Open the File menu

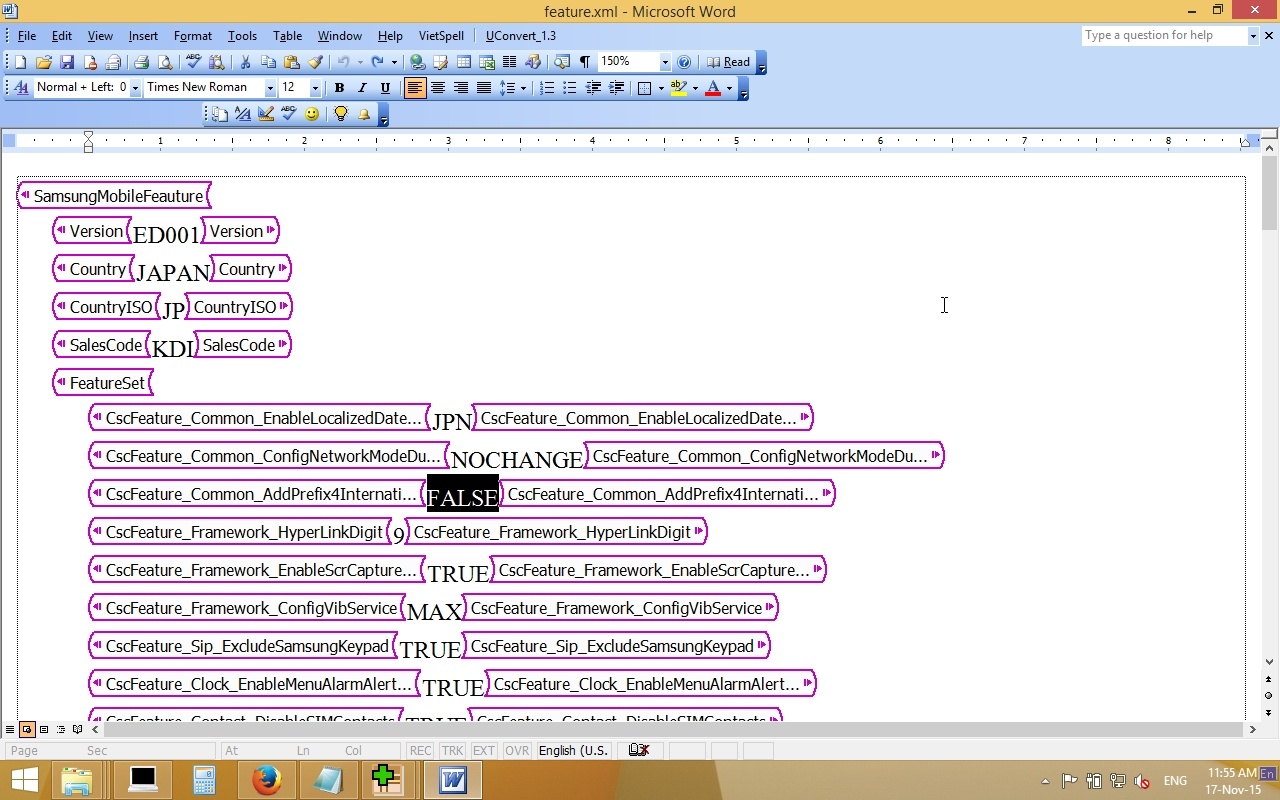point(27,36)
